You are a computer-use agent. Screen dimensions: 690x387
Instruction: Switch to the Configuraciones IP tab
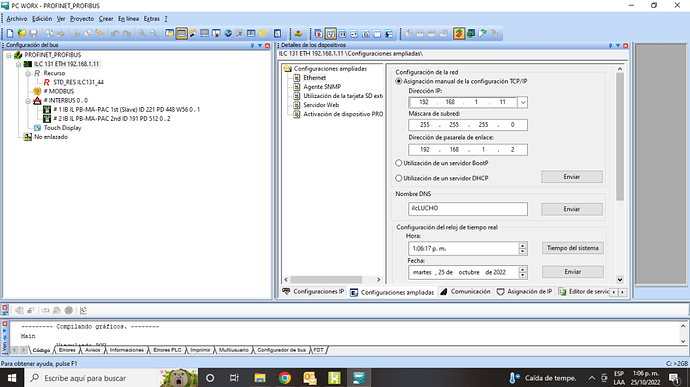click(x=314, y=291)
